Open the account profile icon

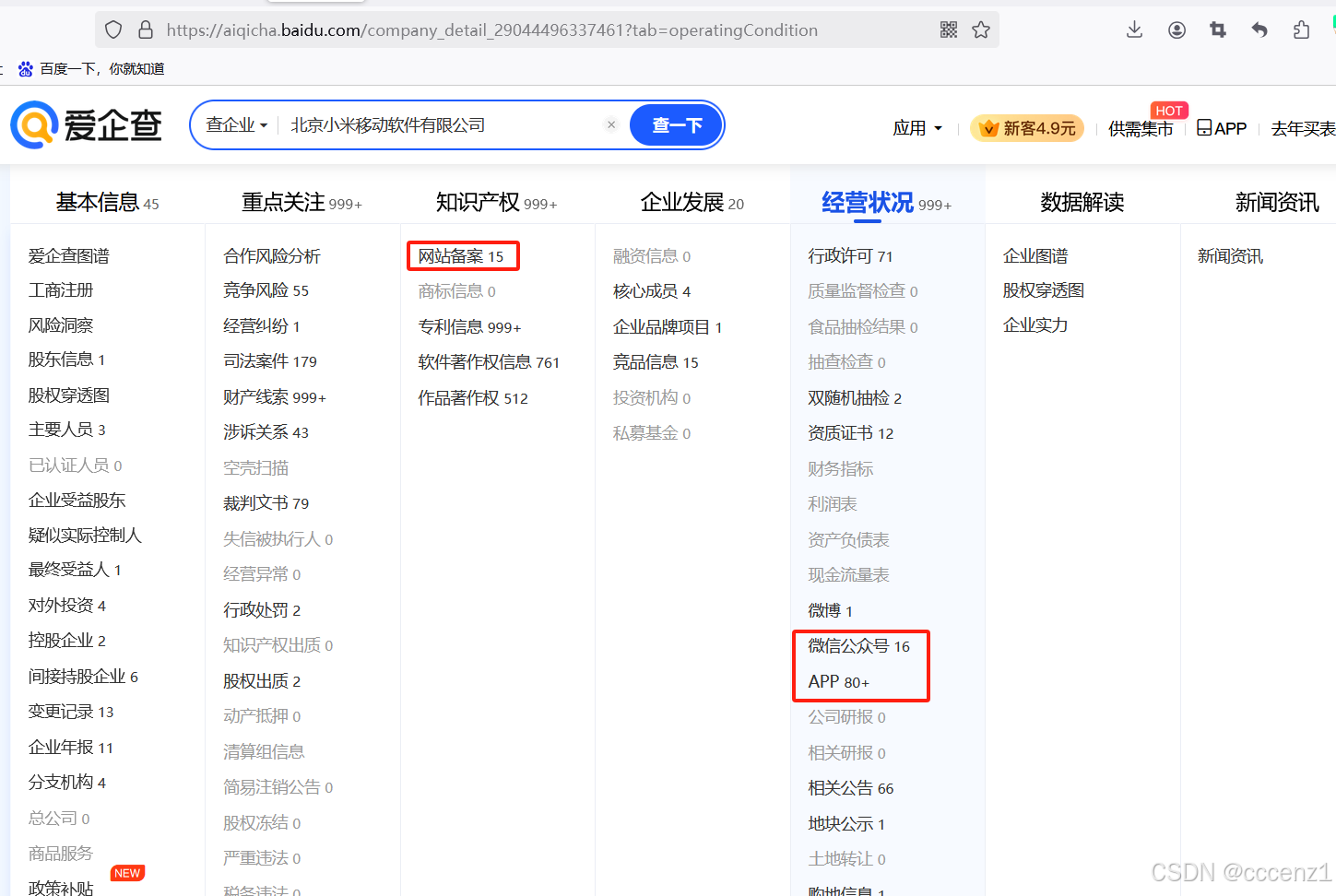pos(1176,30)
